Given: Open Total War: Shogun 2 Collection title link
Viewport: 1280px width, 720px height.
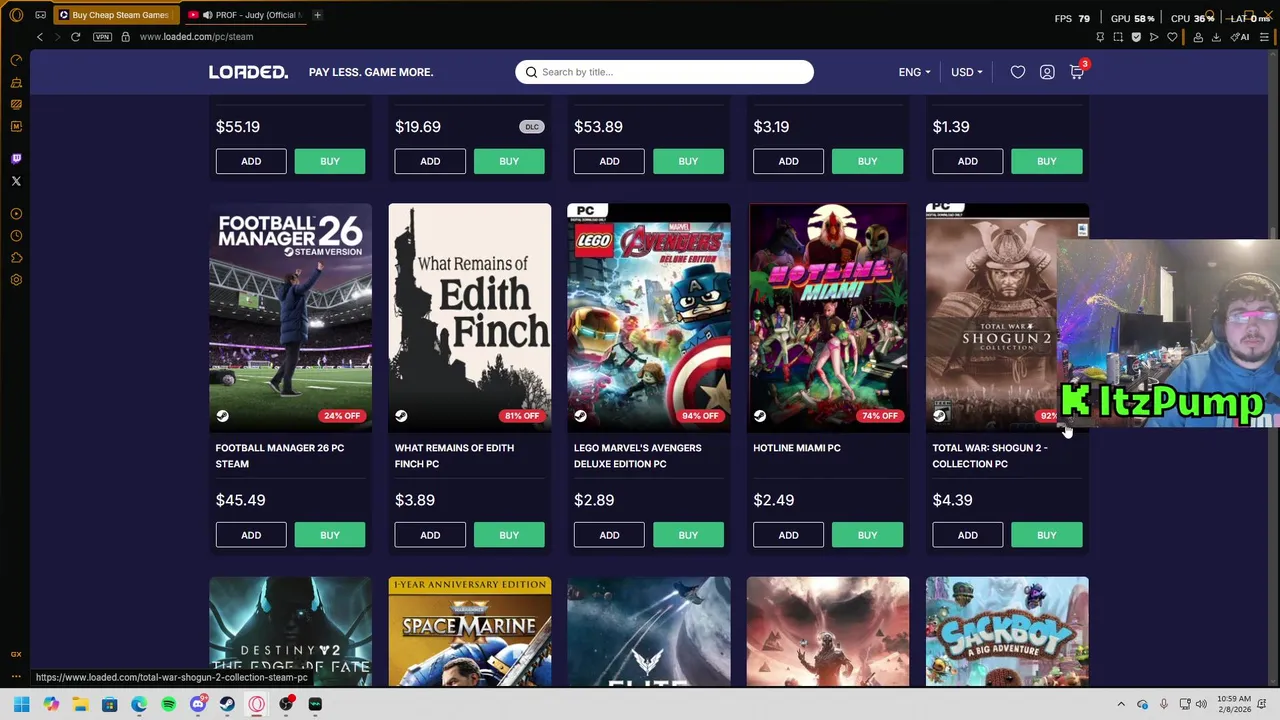Looking at the screenshot, I should click(990, 456).
